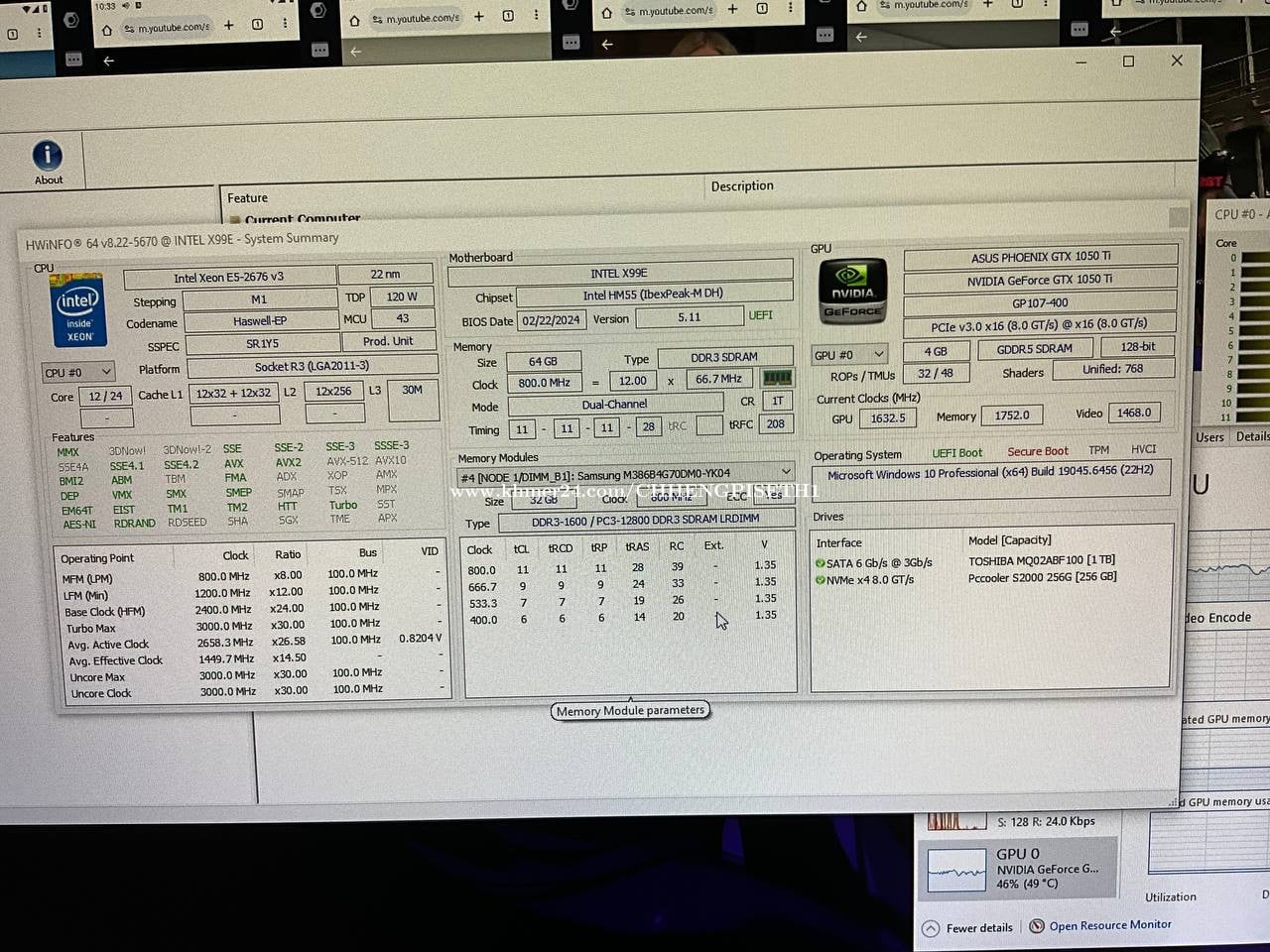Click the Description column header
The image size is (1270, 952).
click(741, 186)
